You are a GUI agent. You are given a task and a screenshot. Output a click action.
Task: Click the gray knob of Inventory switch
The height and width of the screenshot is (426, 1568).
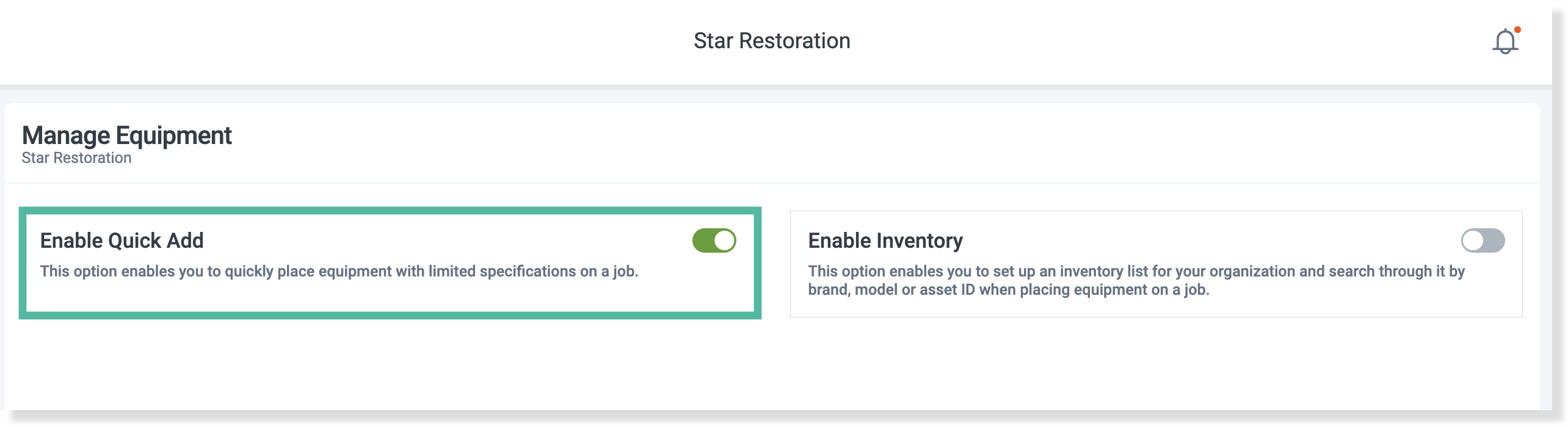[x=1473, y=240]
